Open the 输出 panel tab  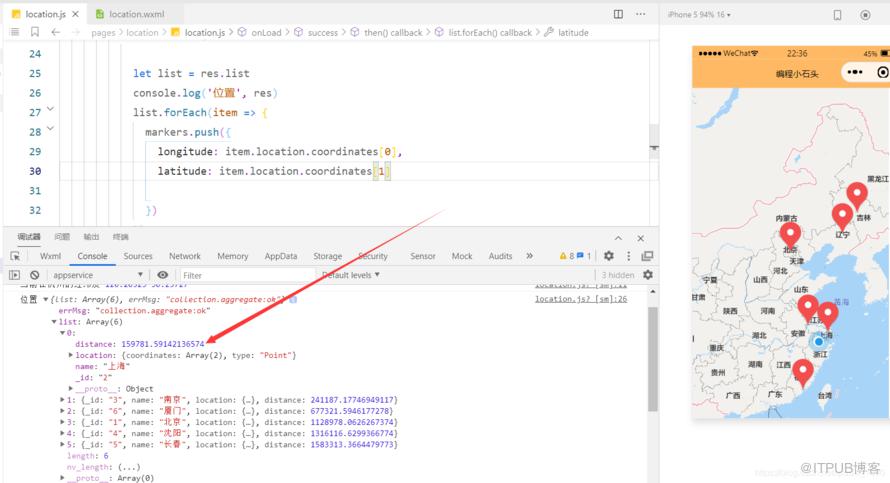click(91, 237)
